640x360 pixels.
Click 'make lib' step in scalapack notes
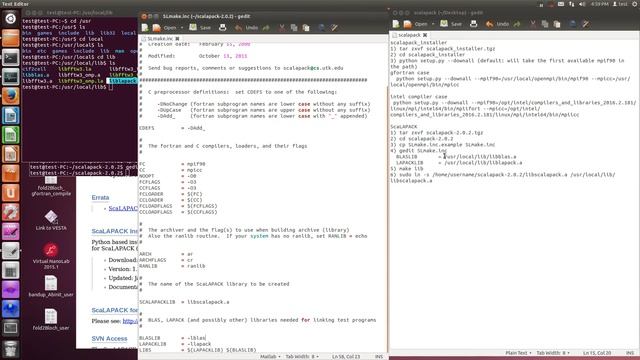pos(407,169)
